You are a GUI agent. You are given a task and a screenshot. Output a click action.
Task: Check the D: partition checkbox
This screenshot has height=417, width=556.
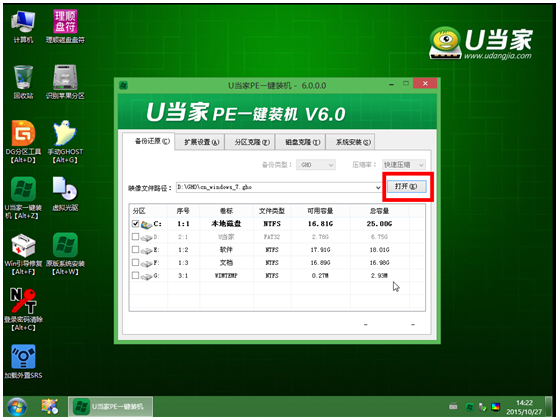[x=135, y=237]
